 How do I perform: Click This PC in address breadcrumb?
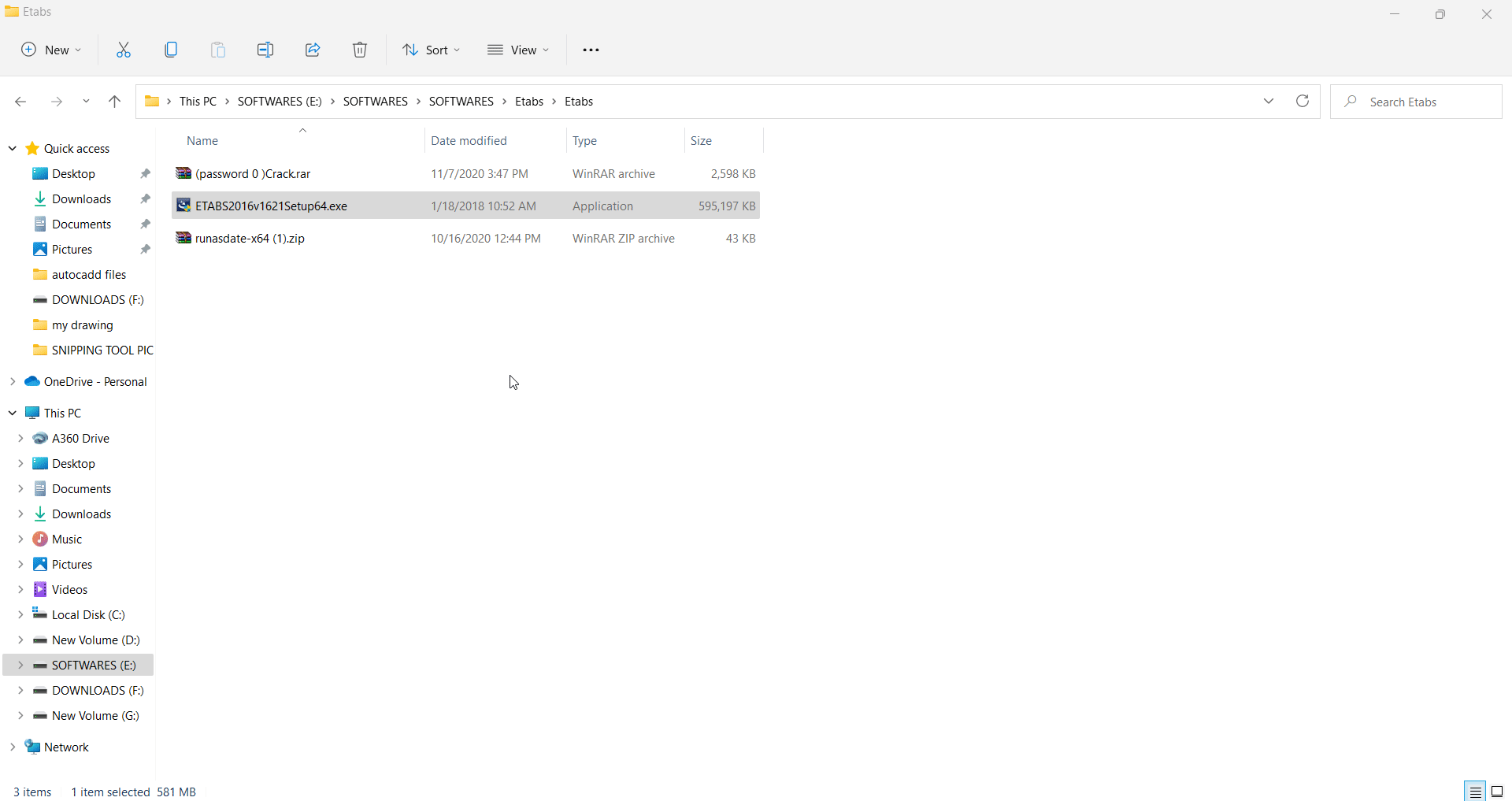point(198,101)
